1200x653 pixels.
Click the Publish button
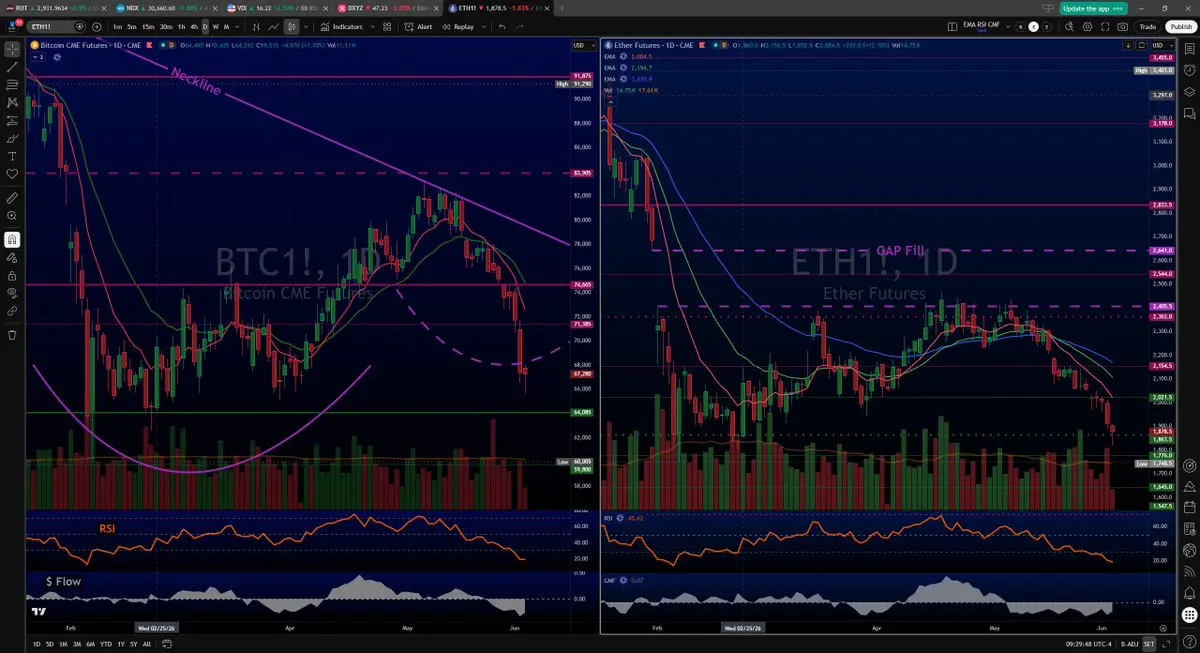1179,26
